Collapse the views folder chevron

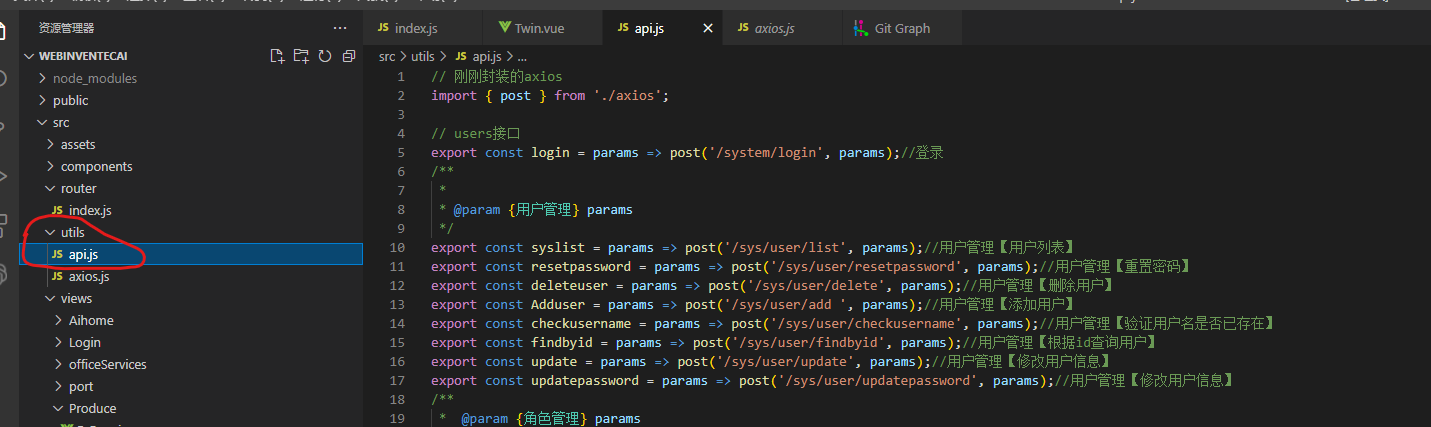coord(50,298)
